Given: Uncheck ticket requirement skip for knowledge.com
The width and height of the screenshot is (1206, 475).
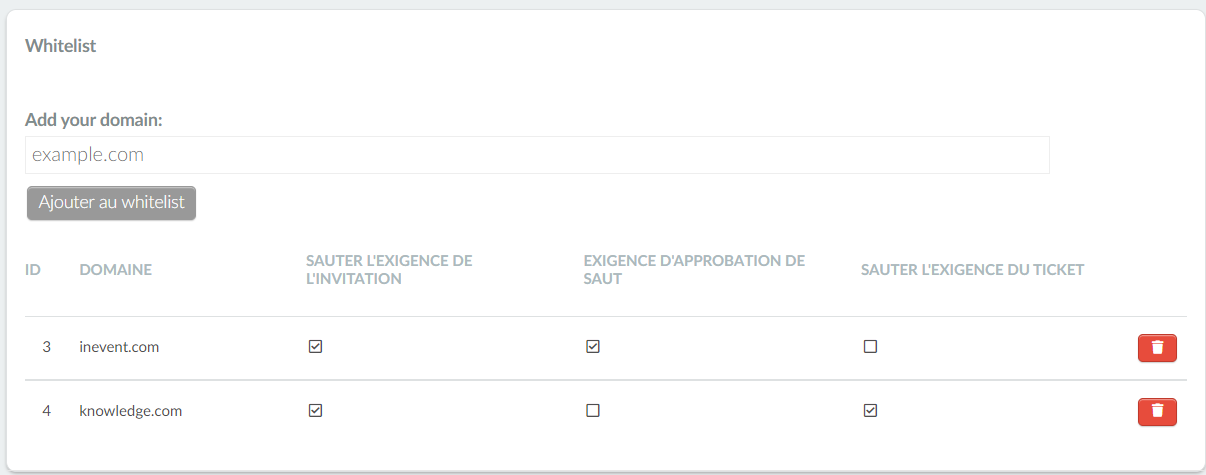Looking at the screenshot, I should pos(870,410).
